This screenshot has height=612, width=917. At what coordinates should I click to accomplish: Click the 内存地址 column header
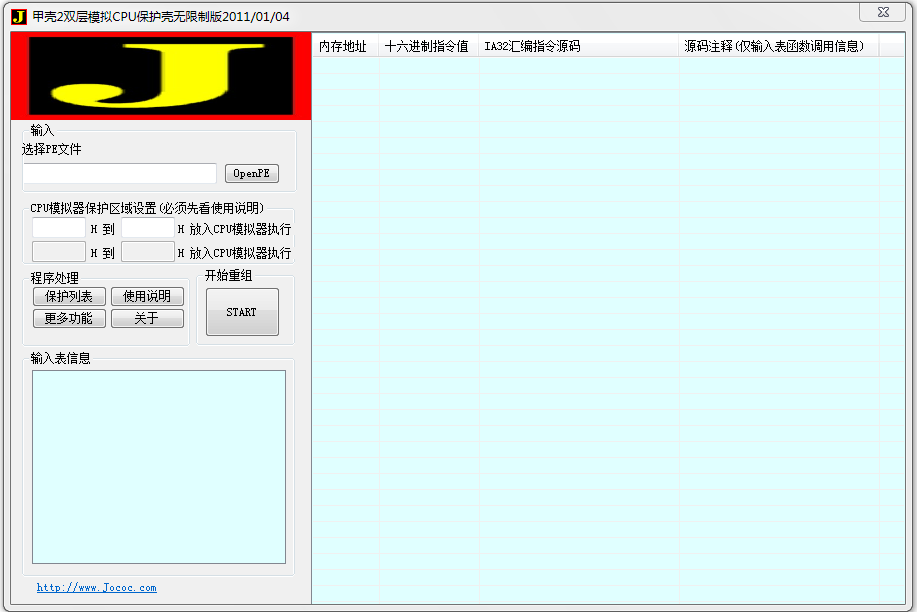coord(345,46)
